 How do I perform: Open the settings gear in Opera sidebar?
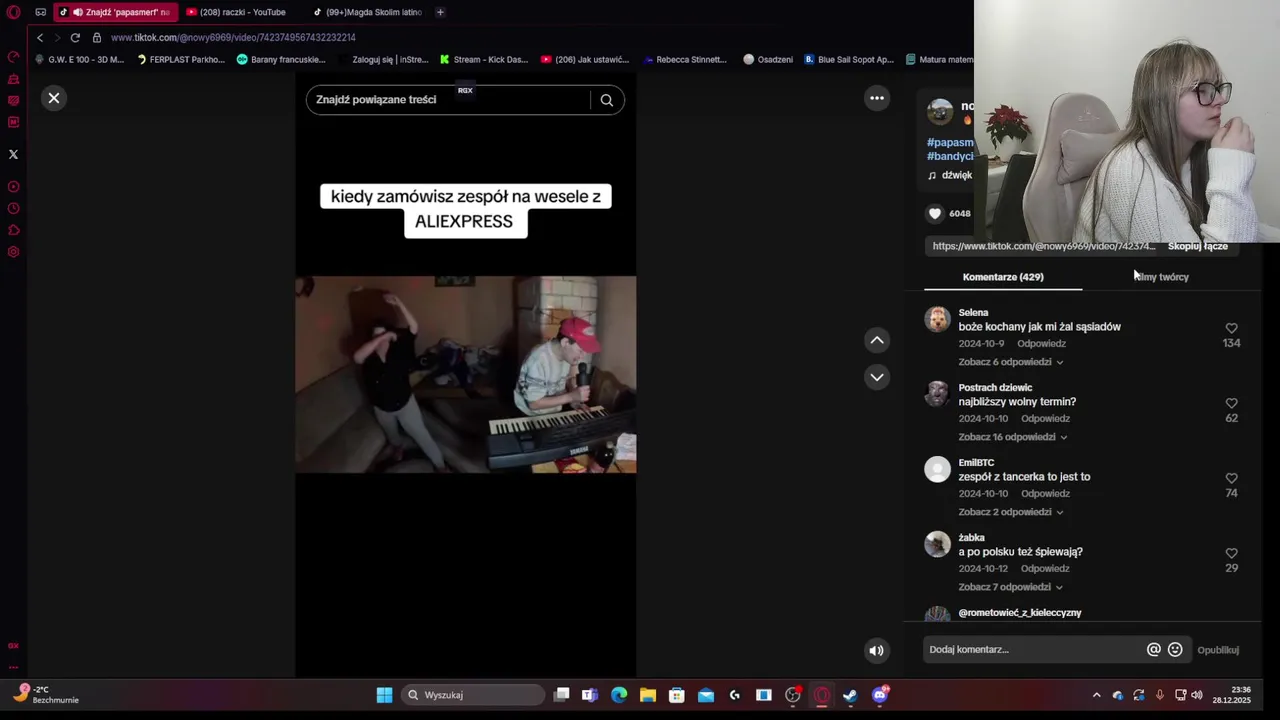(13, 252)
